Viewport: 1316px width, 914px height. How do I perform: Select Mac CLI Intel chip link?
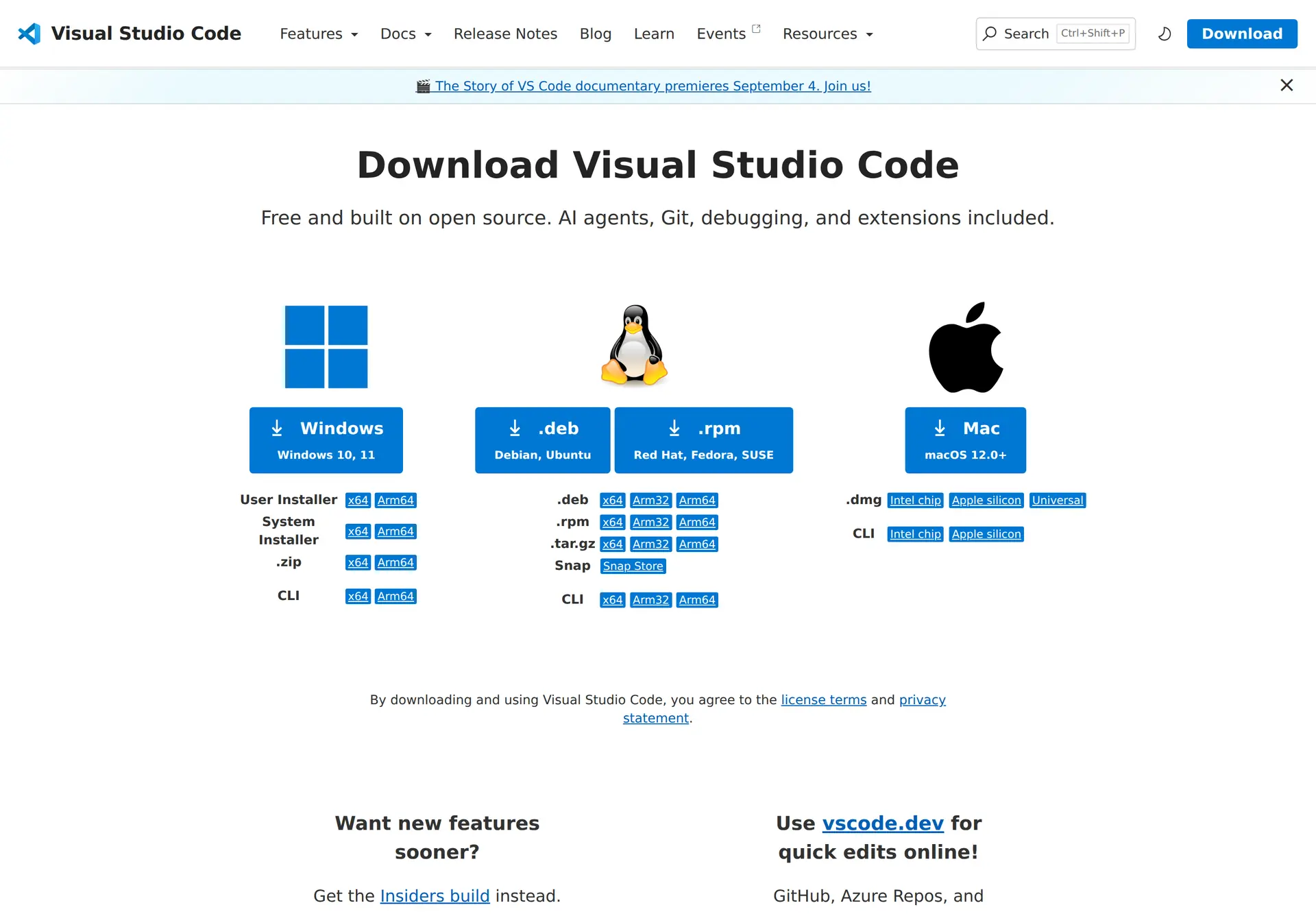(x=916, y=534)
